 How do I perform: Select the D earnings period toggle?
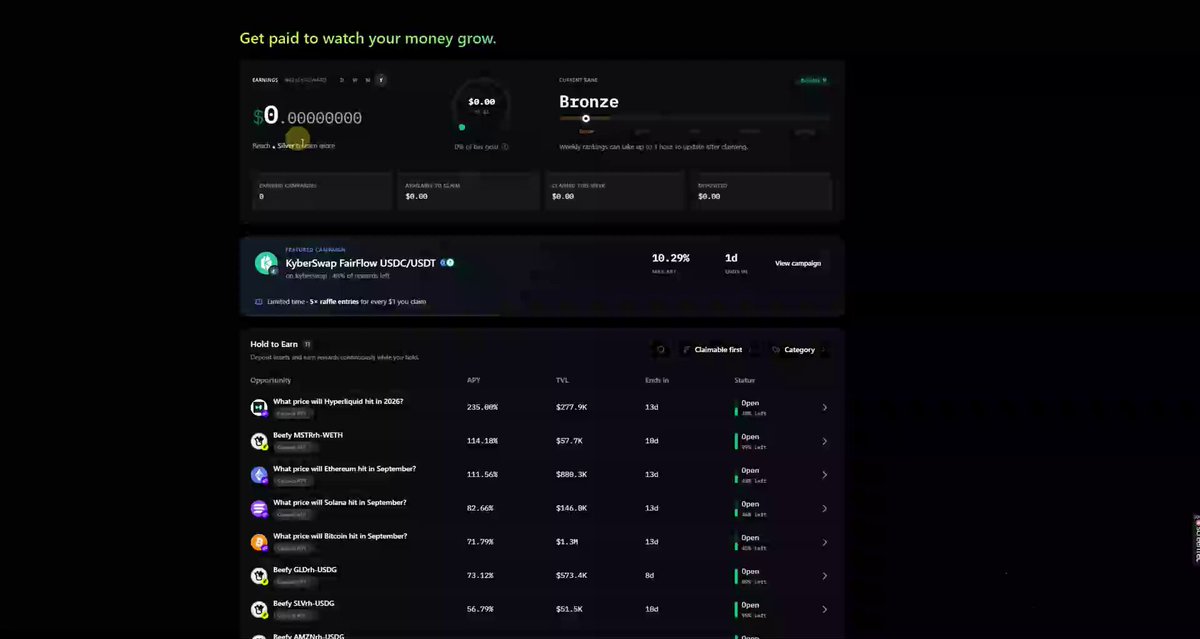tap(342, 80)
